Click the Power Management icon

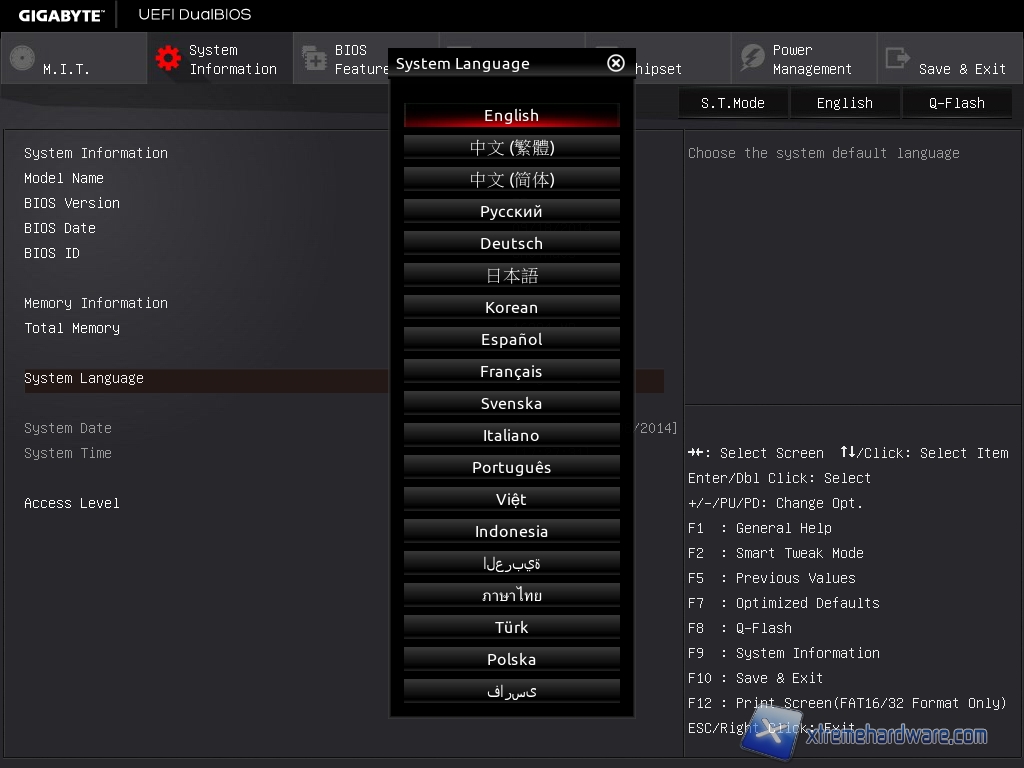coord(751,59)
